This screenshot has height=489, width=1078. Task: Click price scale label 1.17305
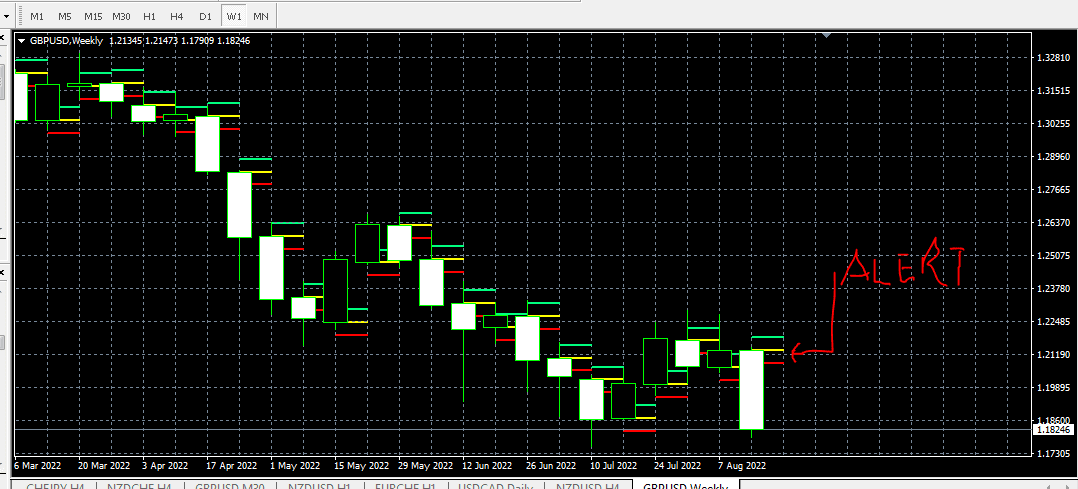[1053, 454]
